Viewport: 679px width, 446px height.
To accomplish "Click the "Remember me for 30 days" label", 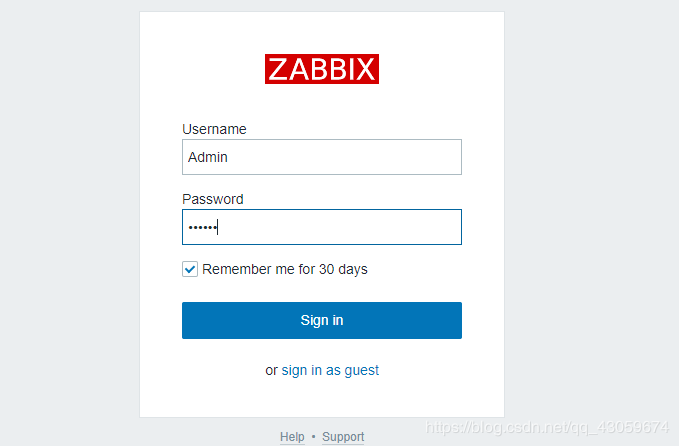I will click(x=285, y=269).
